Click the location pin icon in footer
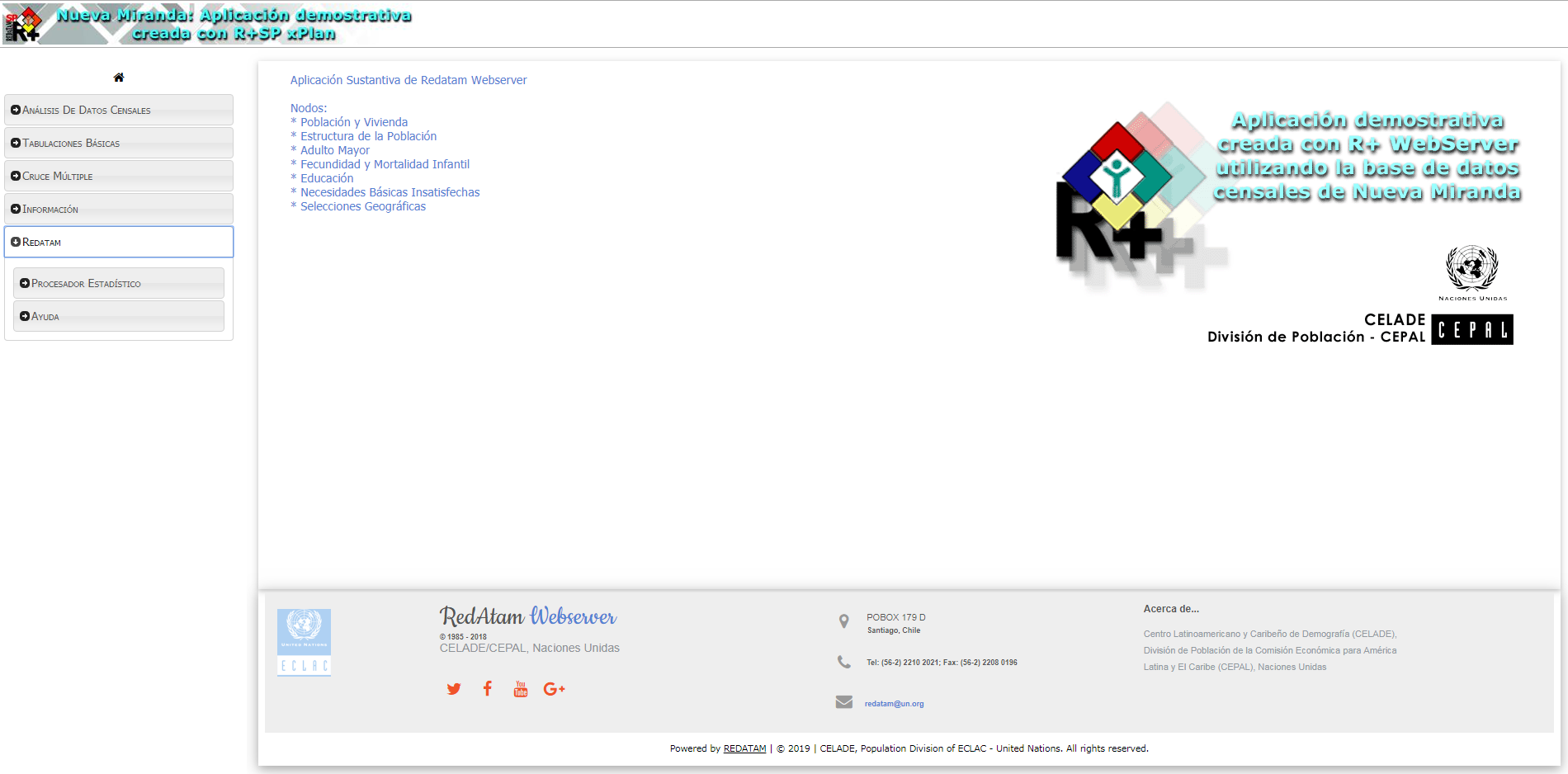 click(843, 621)
